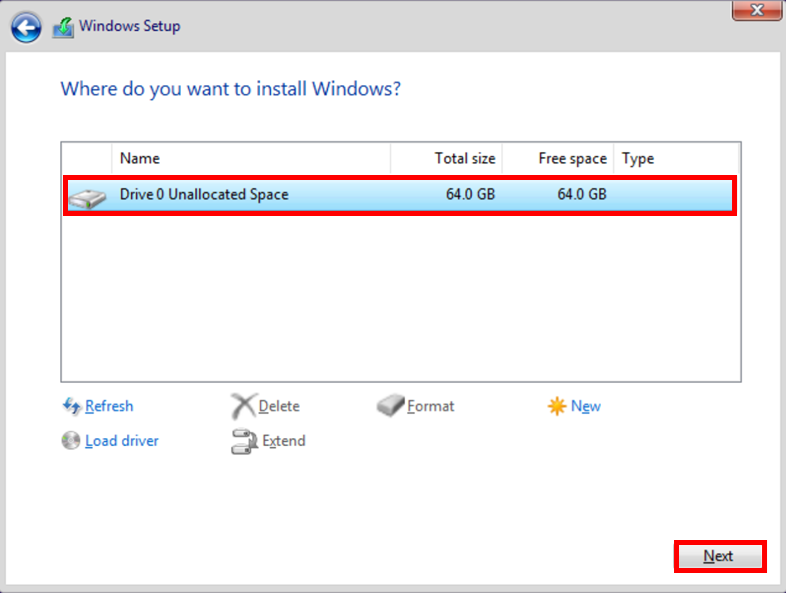Click the Free space column header
Image resolution: width=786 pixels, height=593 pixels.
coord(558,158)
